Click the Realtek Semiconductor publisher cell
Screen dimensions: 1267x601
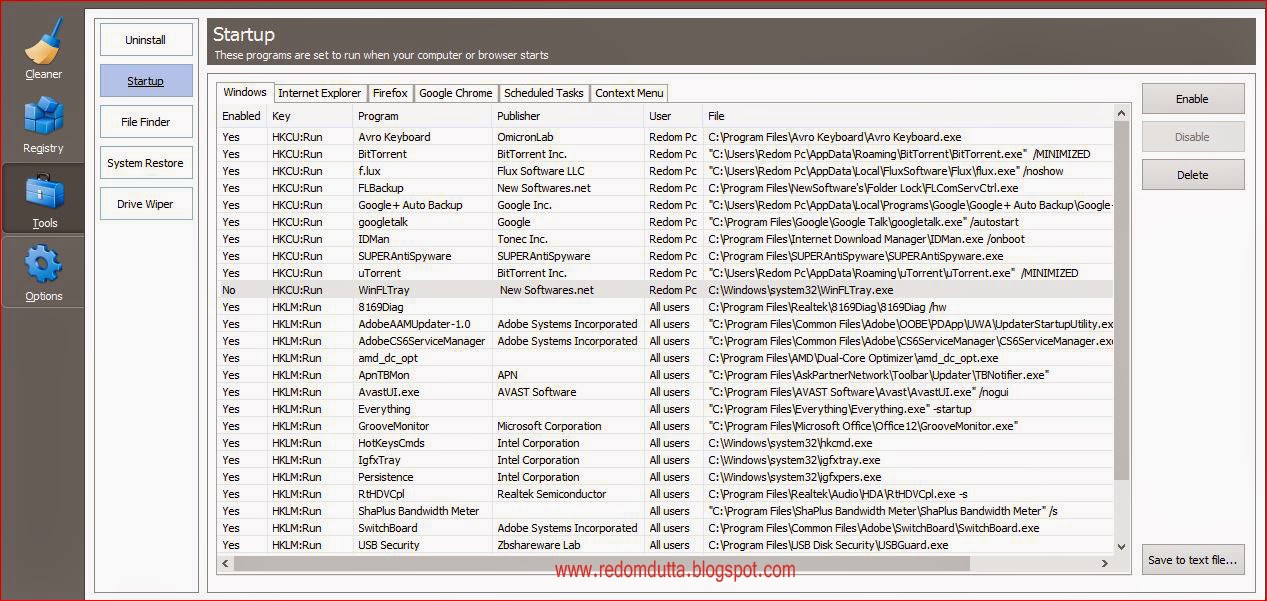click(552, 494)
